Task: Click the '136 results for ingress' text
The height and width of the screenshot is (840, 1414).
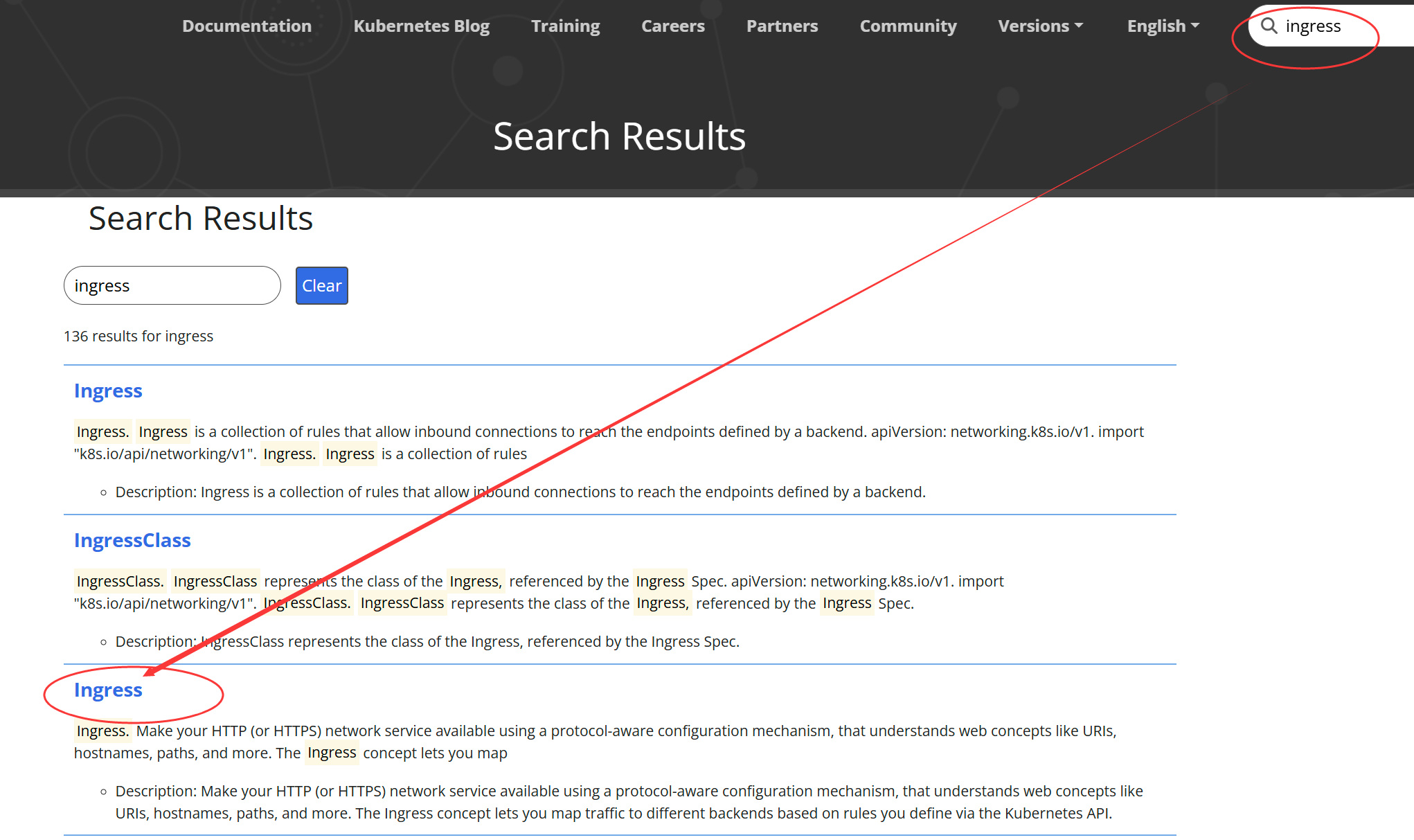Action: coord(138,336)
